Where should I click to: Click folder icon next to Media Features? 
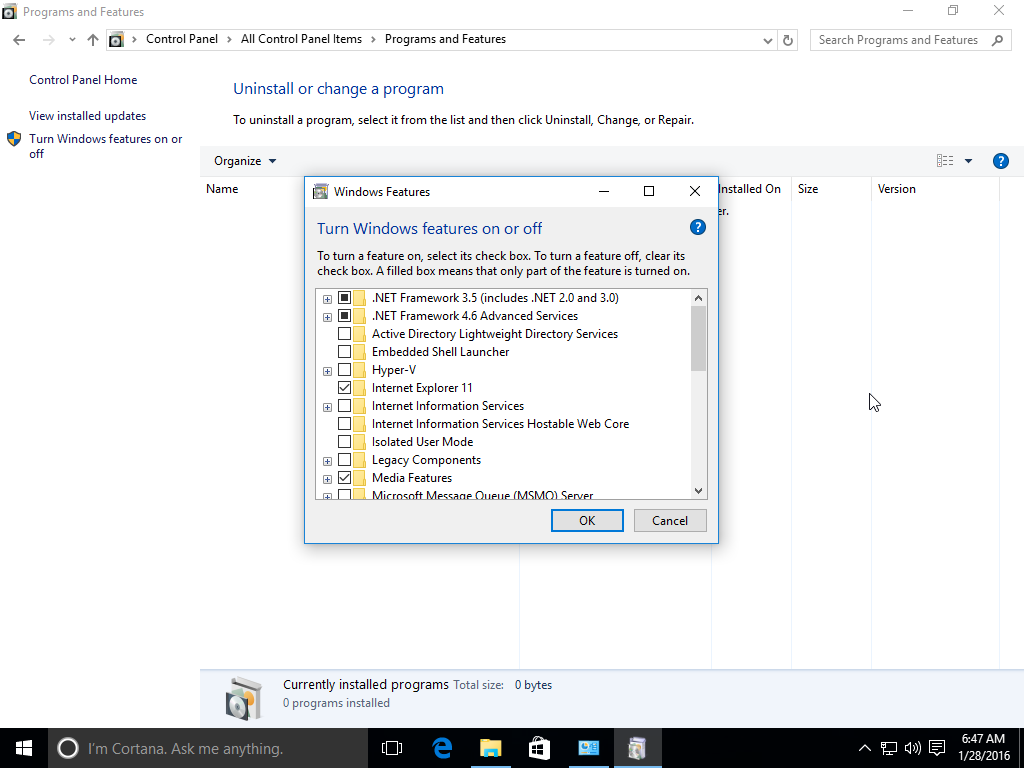click(x=360, y=477)
